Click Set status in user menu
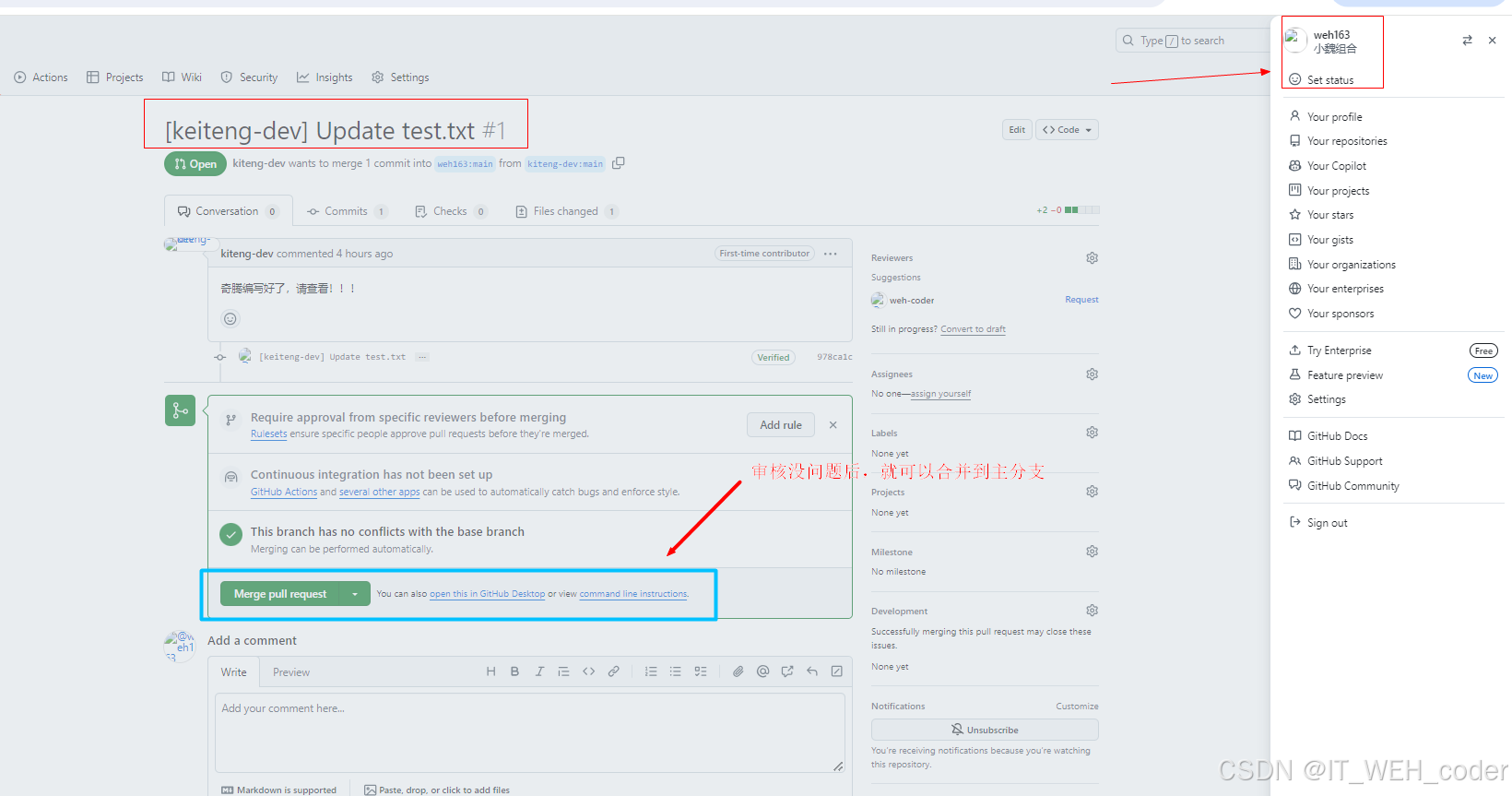 [1330, 80]
